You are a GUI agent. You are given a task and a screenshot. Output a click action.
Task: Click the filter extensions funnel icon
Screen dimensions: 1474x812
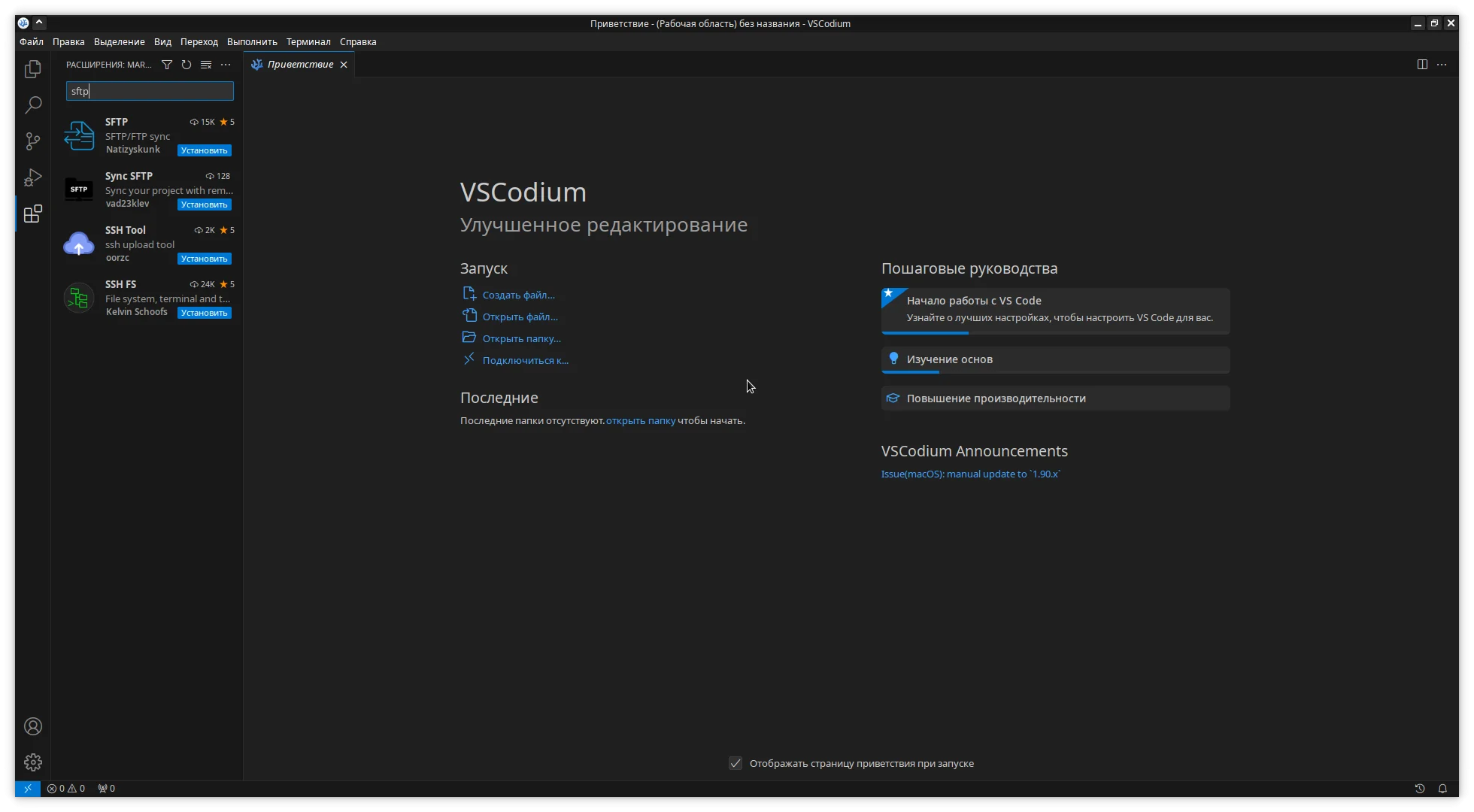coord(167,65)
